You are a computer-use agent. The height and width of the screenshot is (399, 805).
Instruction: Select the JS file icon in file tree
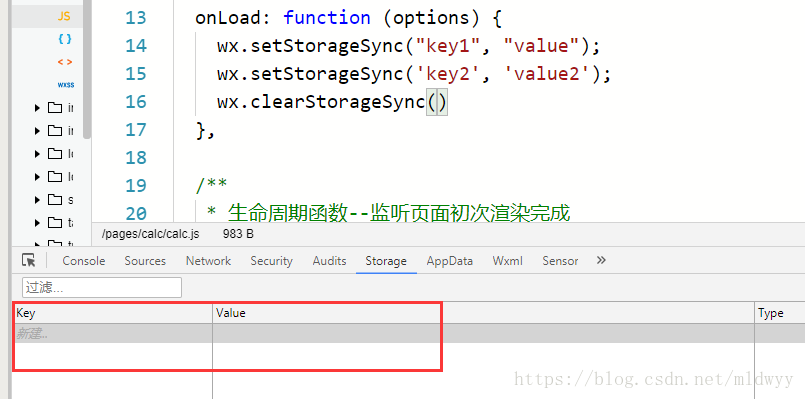(64, 16)
